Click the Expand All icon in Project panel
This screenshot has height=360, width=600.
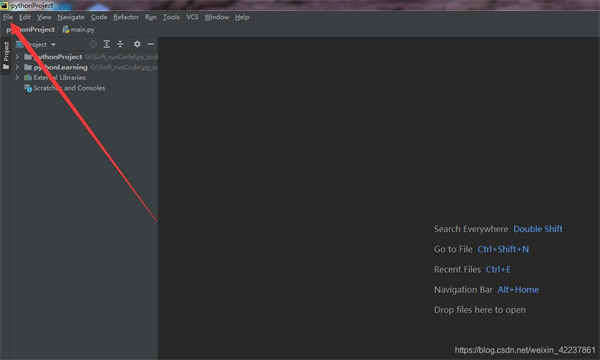click(x=107, y=44)
